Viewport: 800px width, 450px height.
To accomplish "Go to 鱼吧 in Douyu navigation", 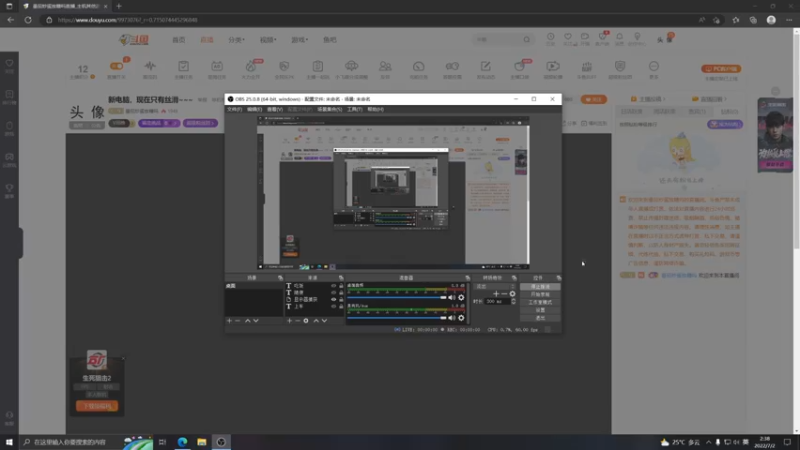I will click(x=330, y=40).
